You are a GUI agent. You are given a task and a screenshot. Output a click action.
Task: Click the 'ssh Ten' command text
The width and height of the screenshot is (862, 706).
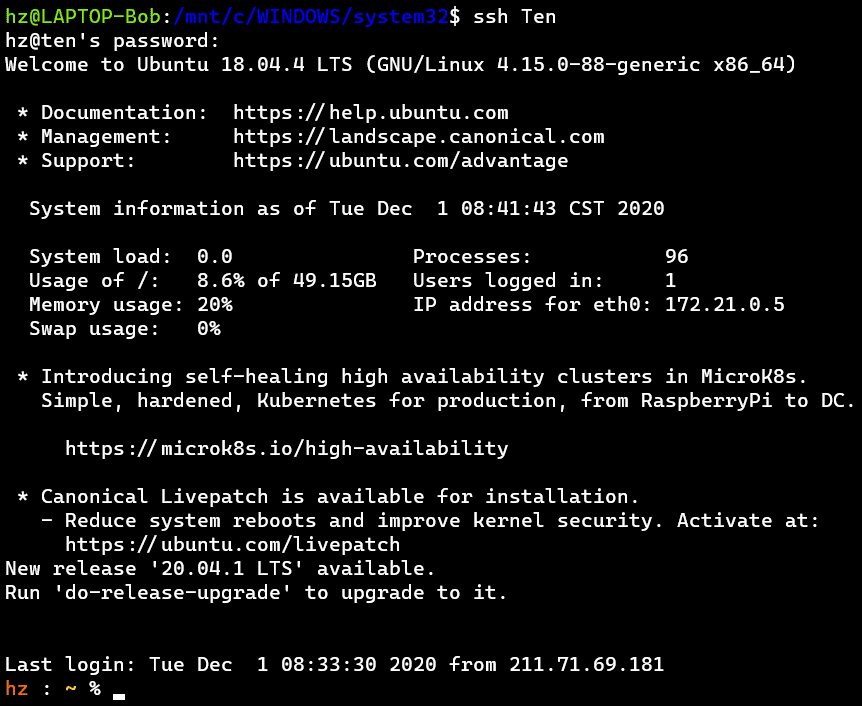(515, 16)
